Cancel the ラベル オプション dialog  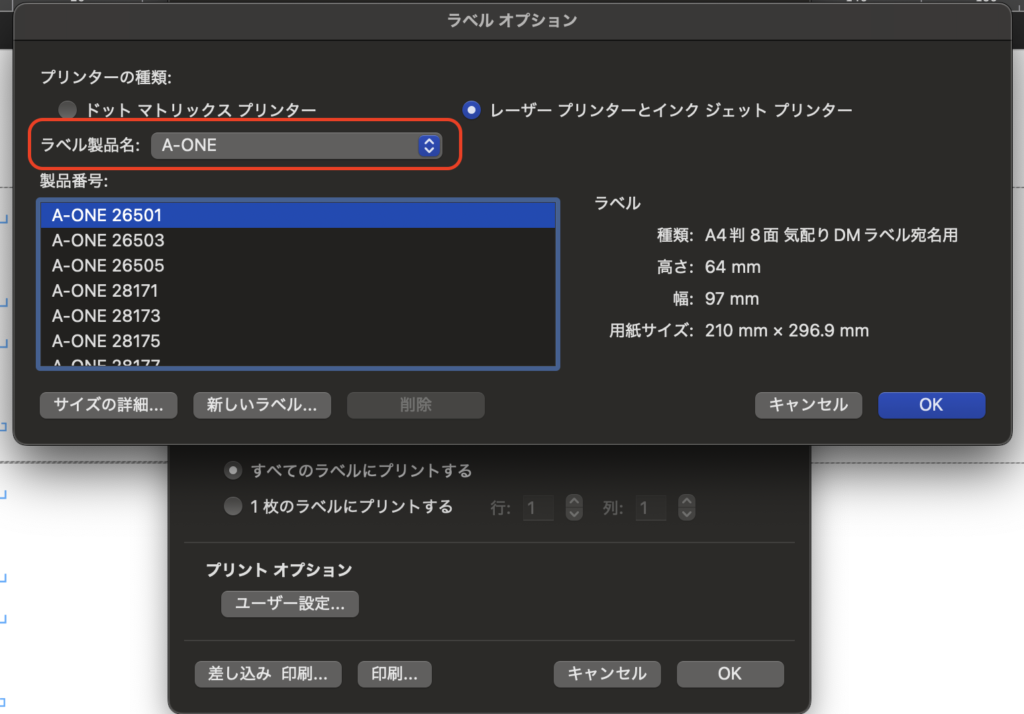pyautogui.click(x=808, y=405)
